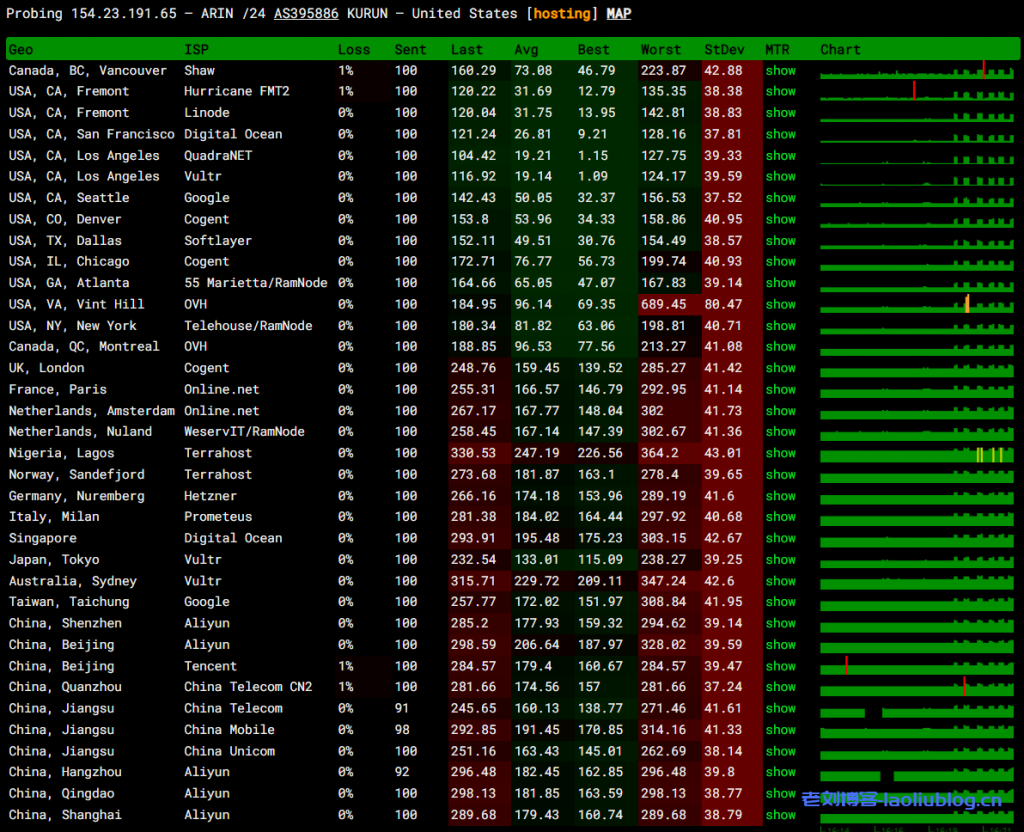Viewport: 1024px width, 832px height.
Task: Click the Avg column header
Action: tap(526, 50)
